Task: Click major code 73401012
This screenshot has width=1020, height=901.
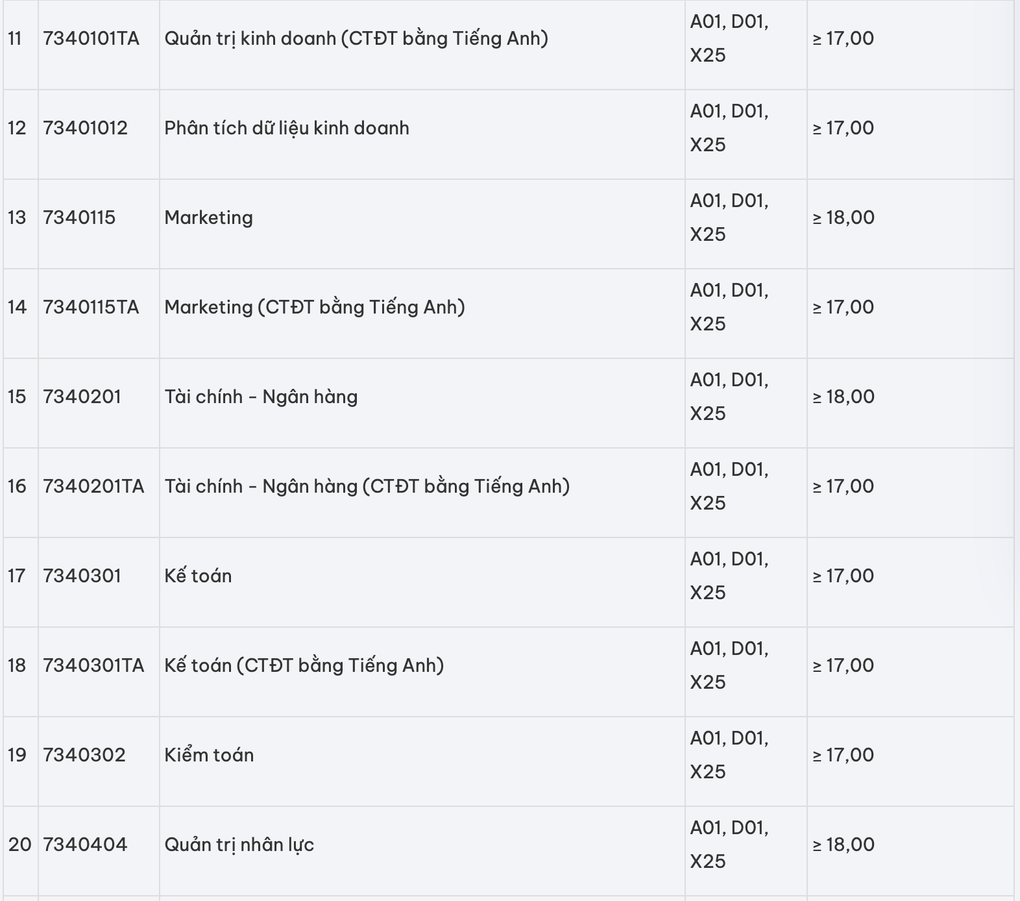Action: point(85,128)
